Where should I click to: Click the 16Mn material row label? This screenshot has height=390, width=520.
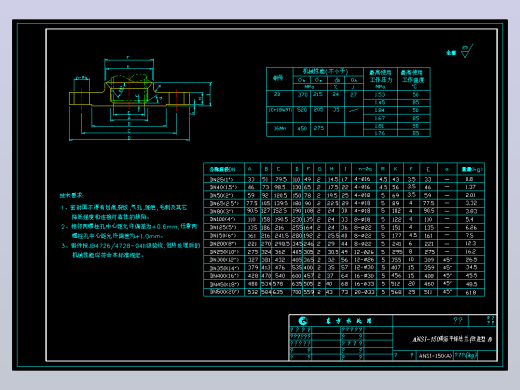click(279, 128)
